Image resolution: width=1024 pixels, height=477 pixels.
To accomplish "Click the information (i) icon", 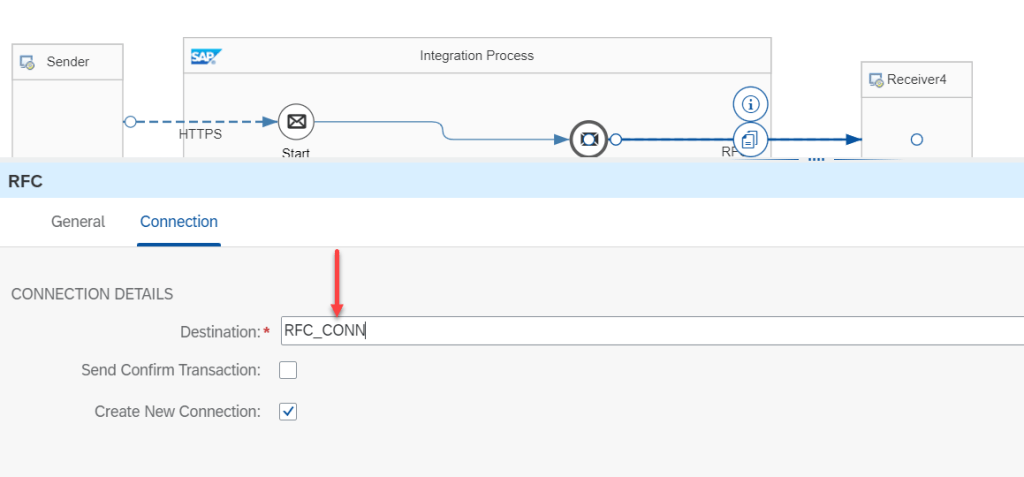I will tap(750, 104).
